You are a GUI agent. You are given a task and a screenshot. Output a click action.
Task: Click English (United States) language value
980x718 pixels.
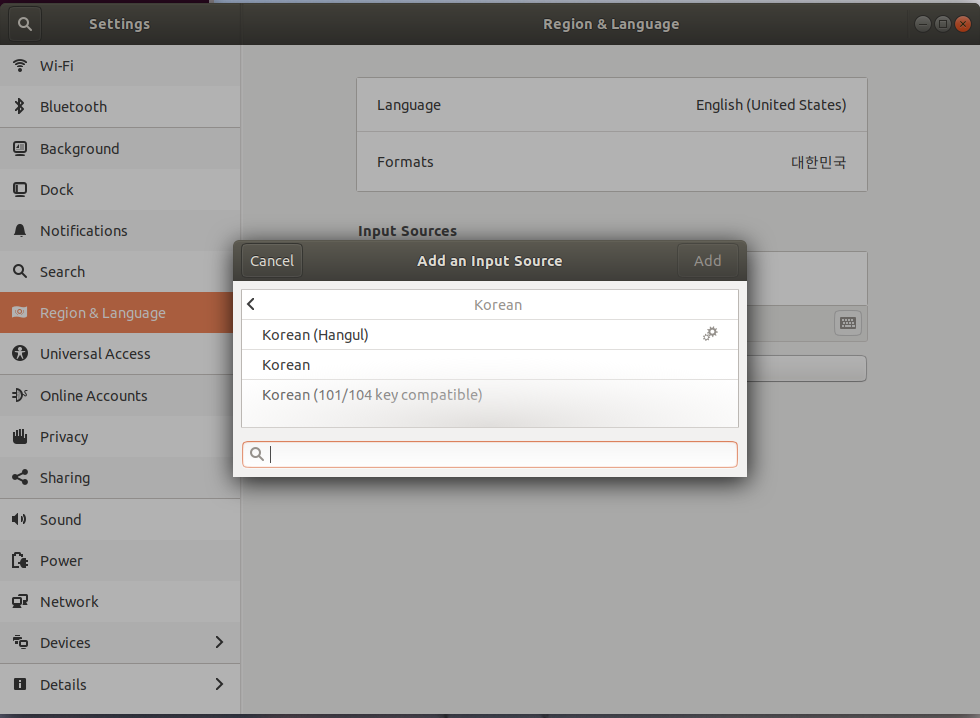pos(771,105)
